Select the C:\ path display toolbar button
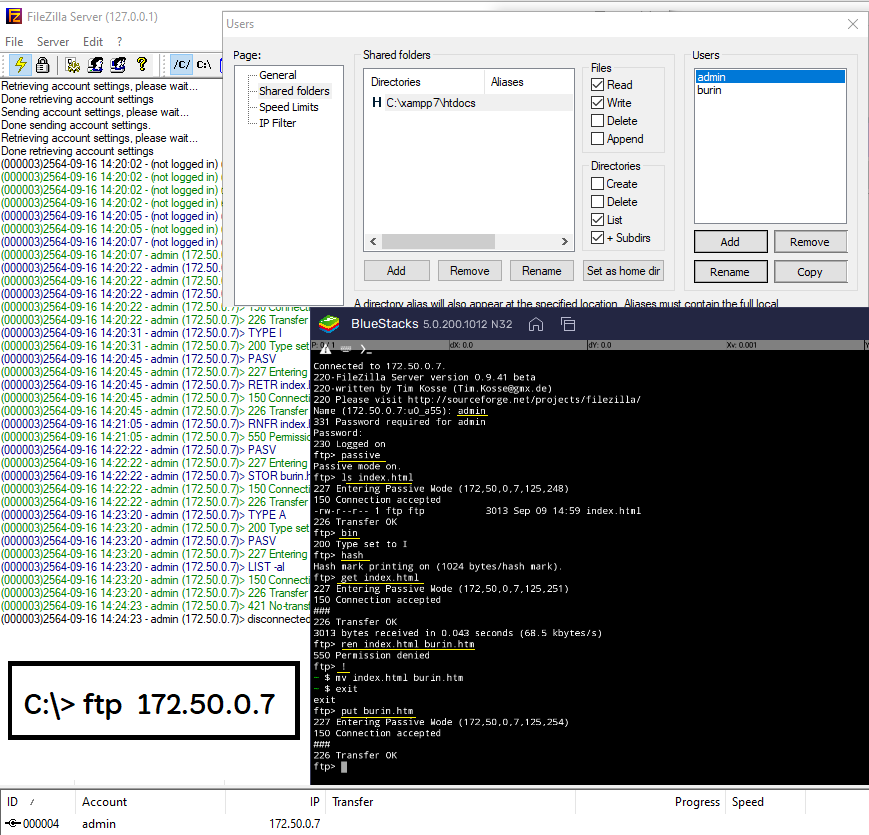Viewport: 869px width, 835px height. (204, 65)
